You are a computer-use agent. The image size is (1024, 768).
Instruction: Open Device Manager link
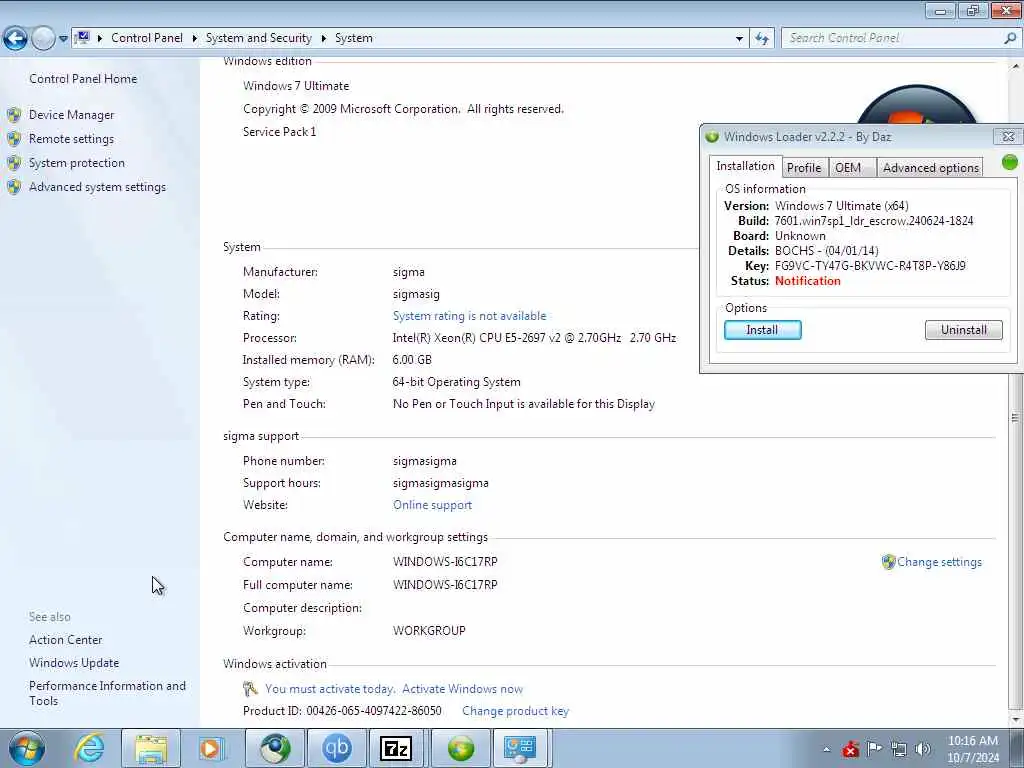[x=71, y=115]
